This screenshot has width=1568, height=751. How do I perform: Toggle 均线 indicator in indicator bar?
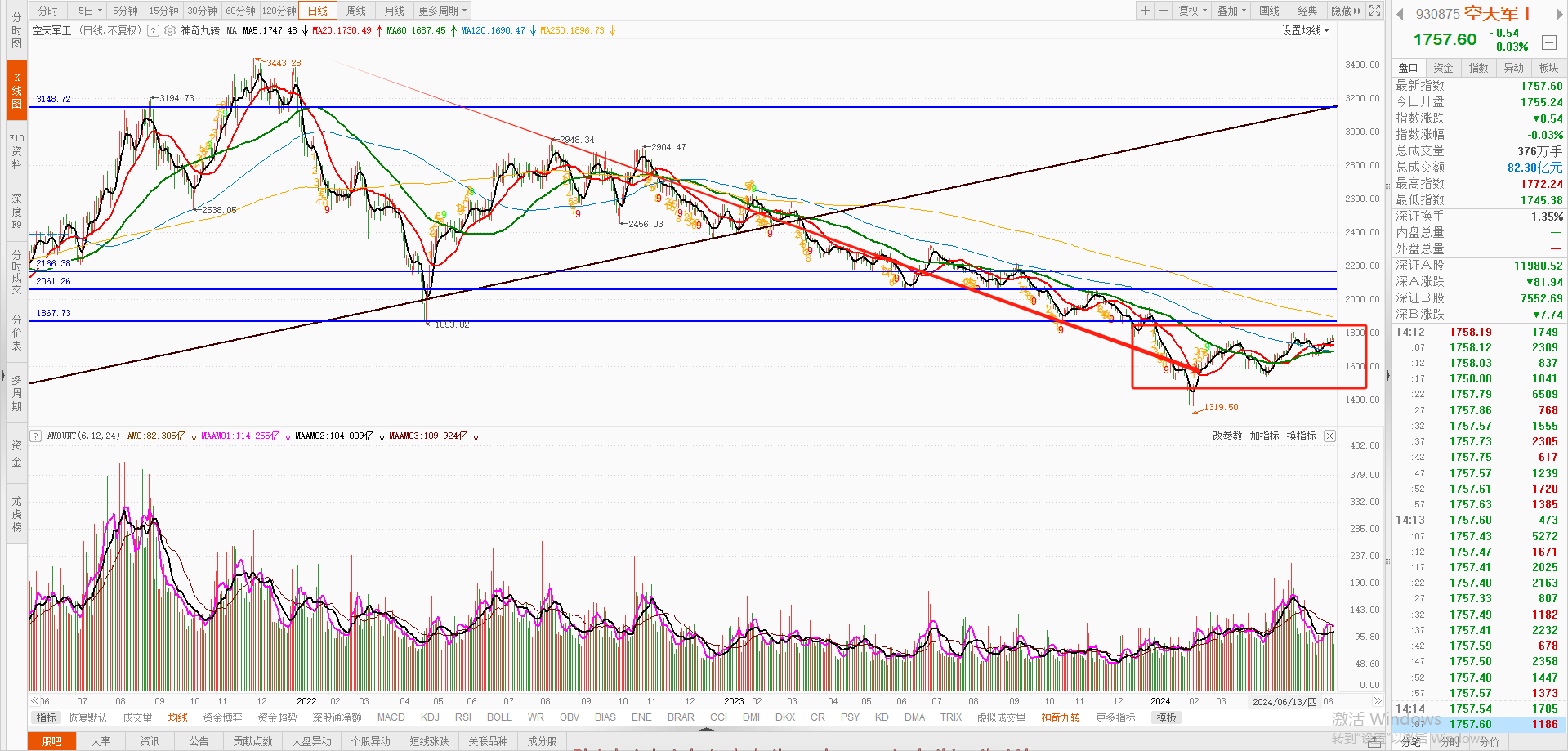pos(177,717)
